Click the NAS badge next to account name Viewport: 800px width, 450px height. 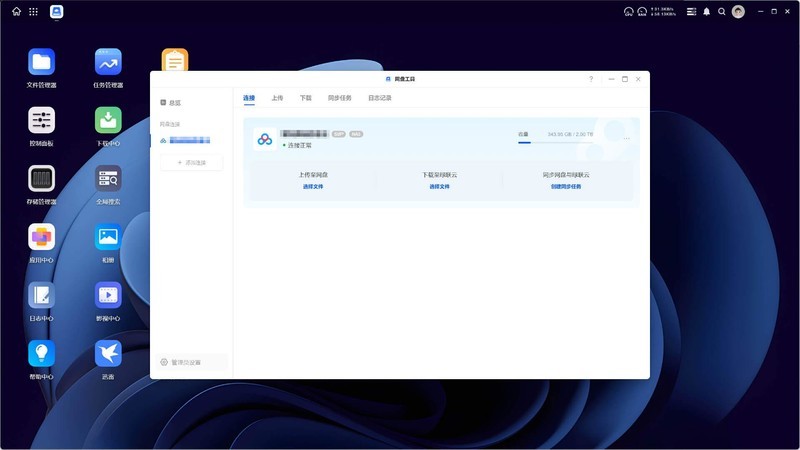[356, 134]
